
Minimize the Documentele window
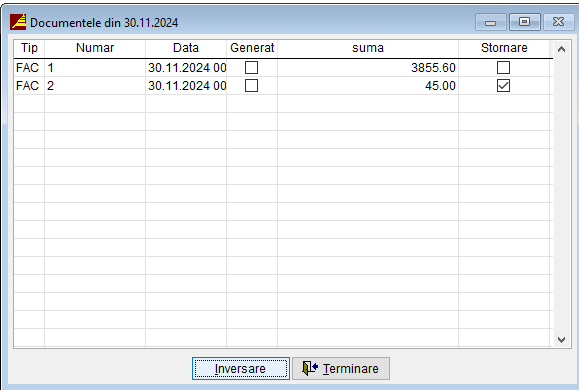490,23
